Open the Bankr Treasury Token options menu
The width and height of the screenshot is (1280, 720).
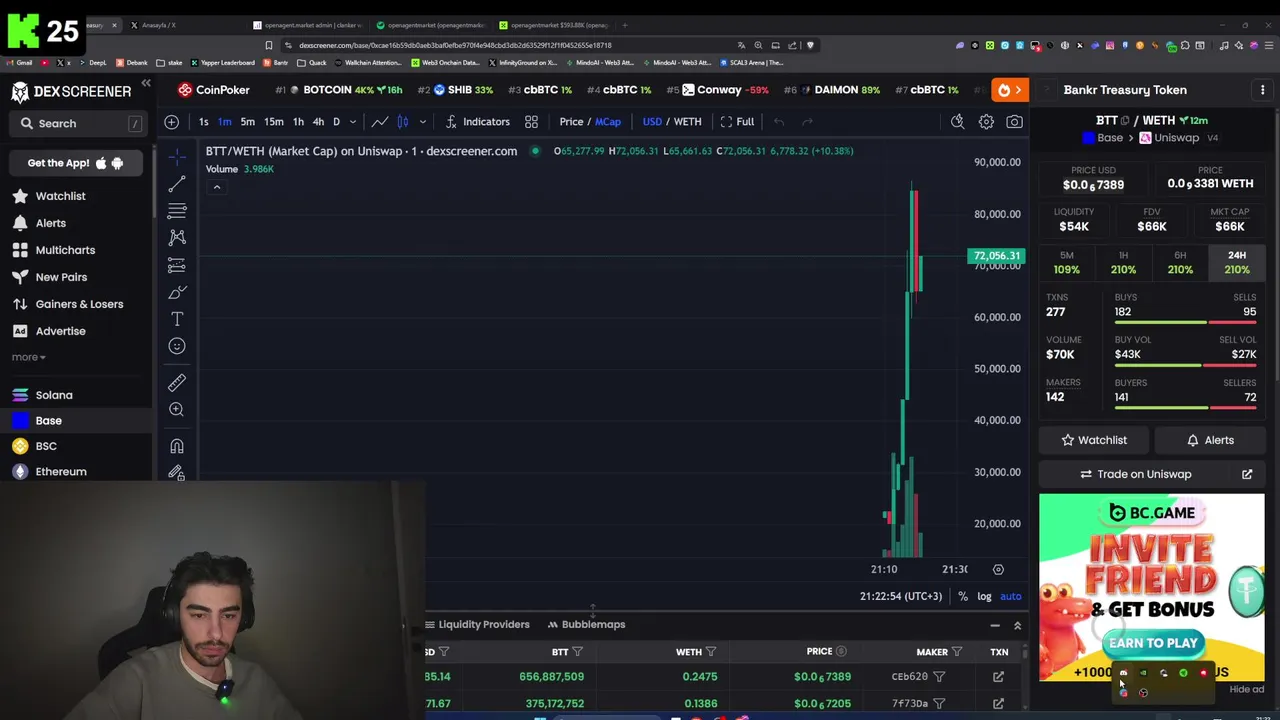pyautogui.click(x=1262, y=90)
